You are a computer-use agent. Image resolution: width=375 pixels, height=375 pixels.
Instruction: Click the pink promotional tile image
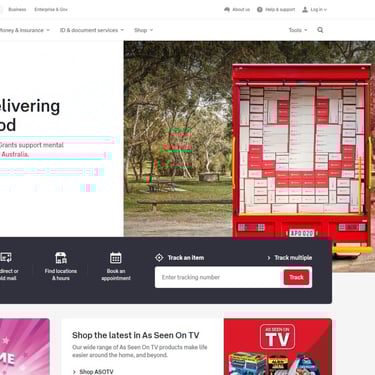(x=25, y=347)
